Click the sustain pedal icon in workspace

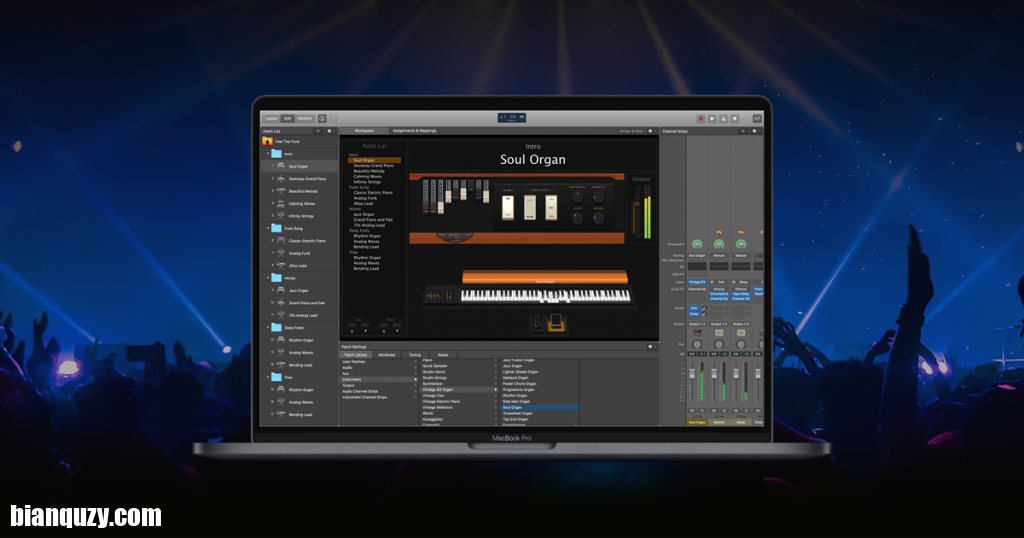[537, 323]
